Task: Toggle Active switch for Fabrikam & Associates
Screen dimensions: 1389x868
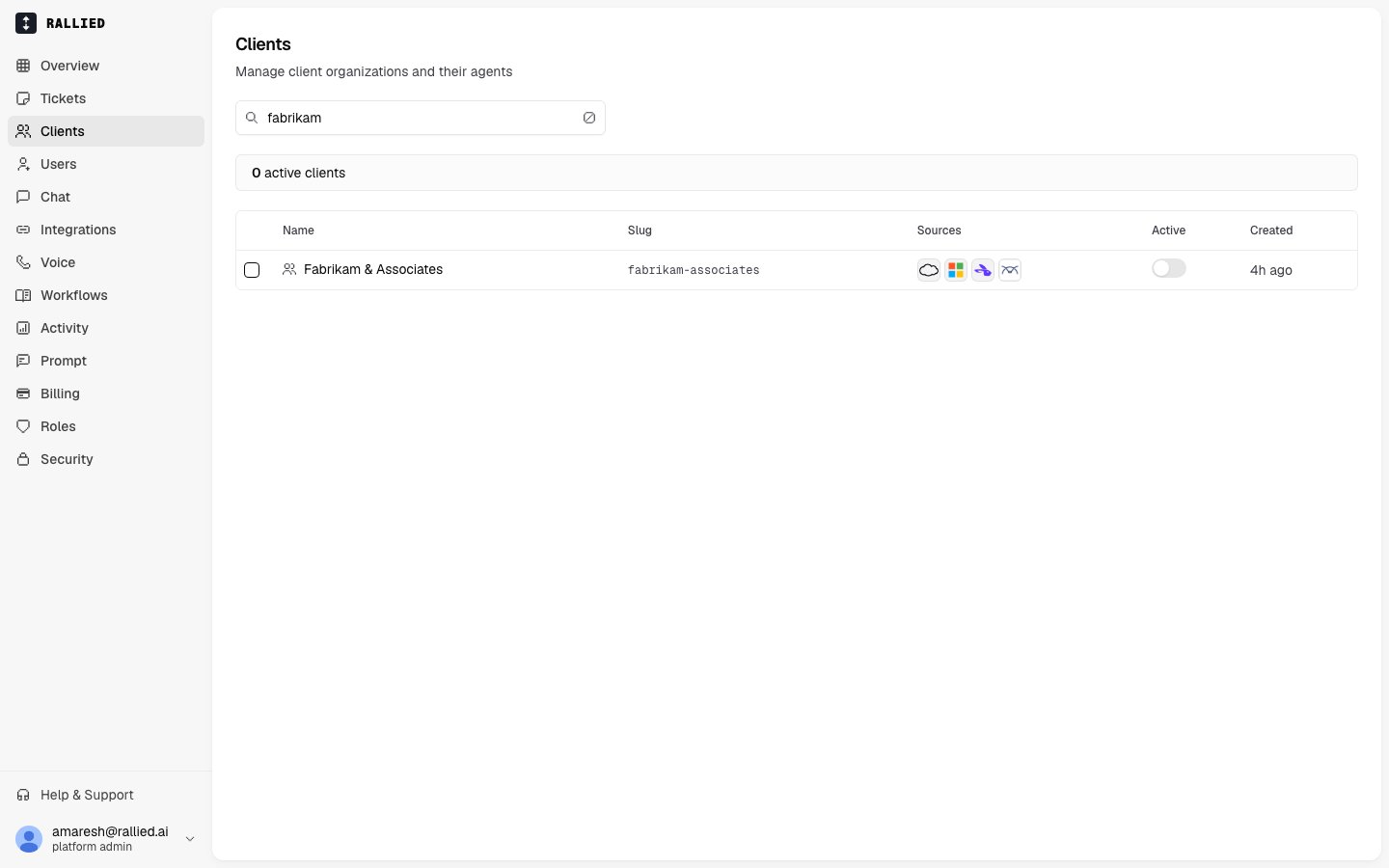Action: (1169, 269)
